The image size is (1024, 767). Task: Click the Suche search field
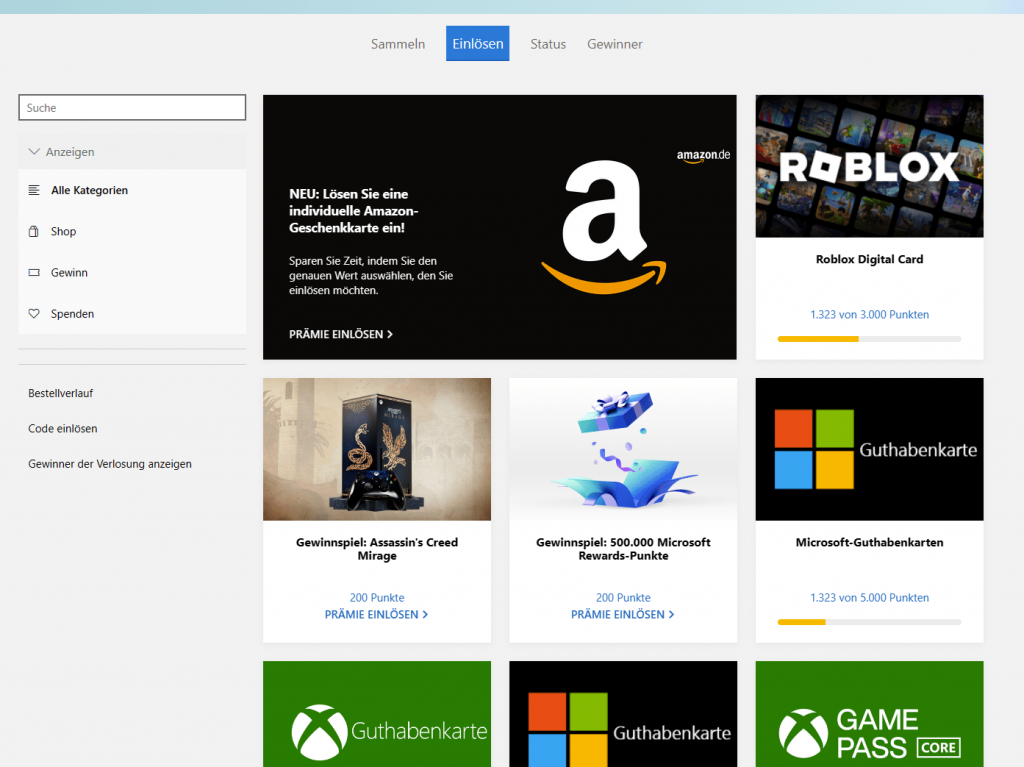[132, 107]
